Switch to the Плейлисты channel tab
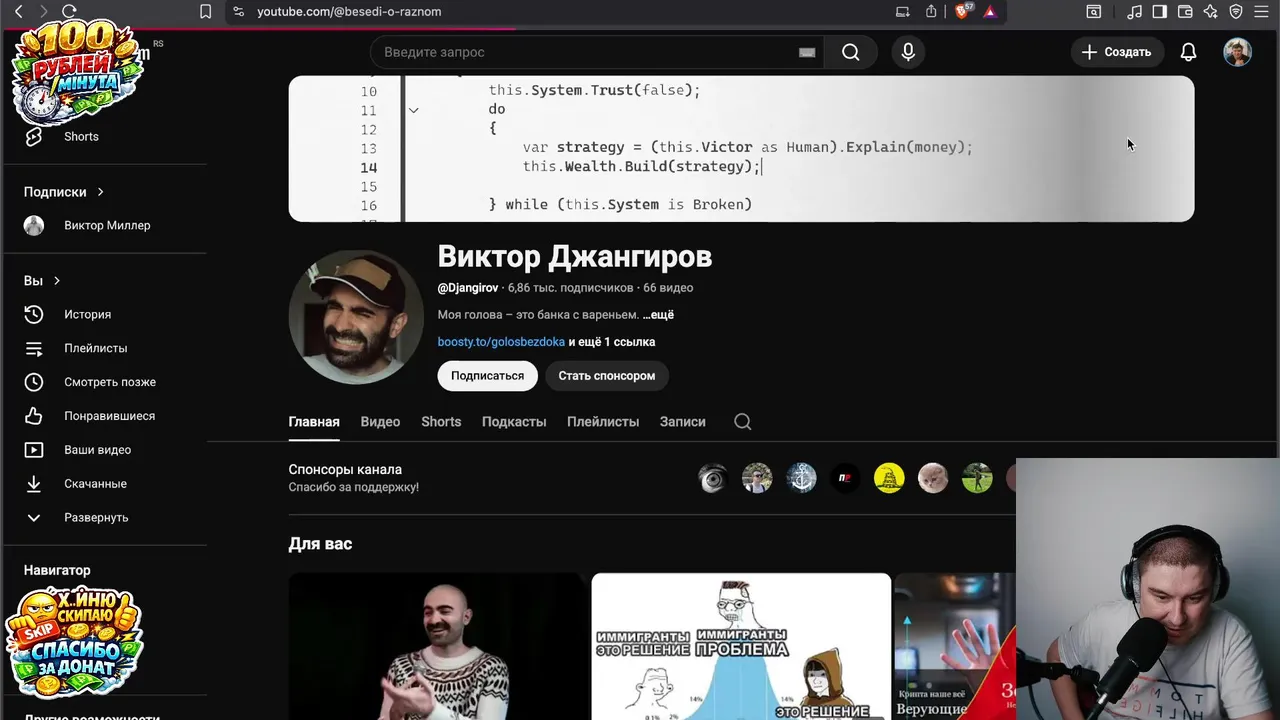 tap(603, 422)
